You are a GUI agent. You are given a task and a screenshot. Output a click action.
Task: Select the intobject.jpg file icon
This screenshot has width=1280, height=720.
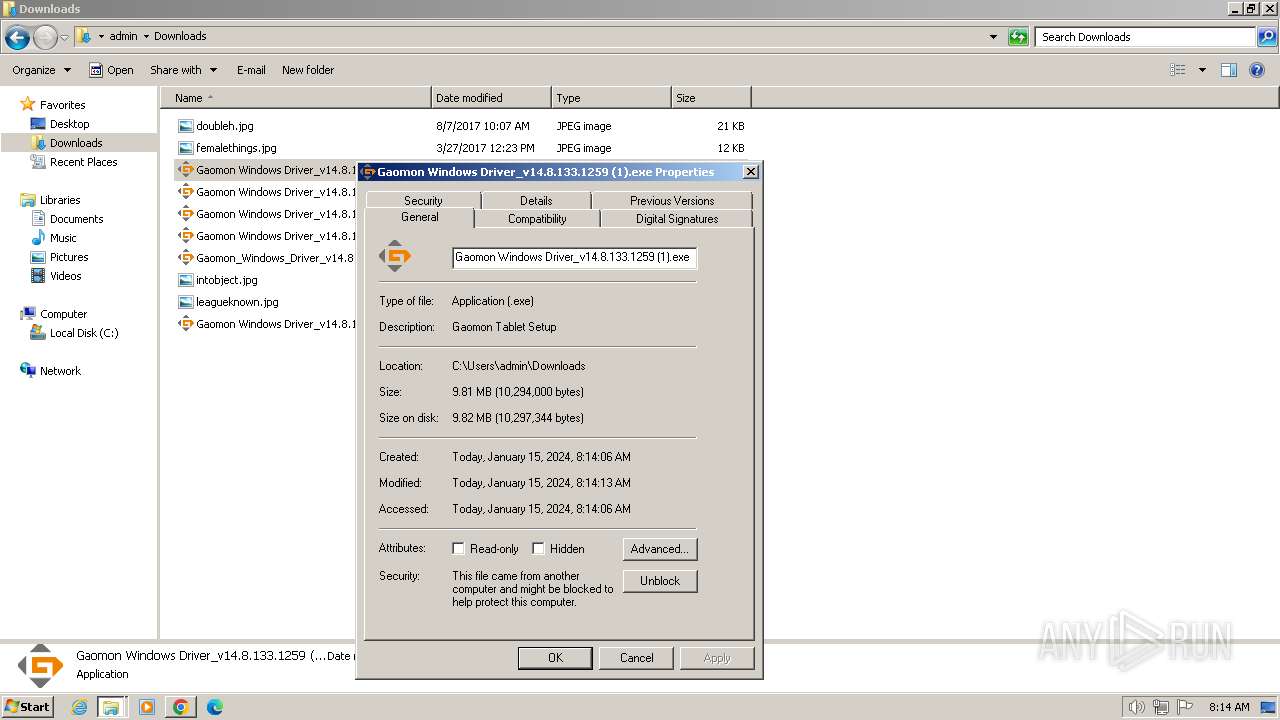185,280
